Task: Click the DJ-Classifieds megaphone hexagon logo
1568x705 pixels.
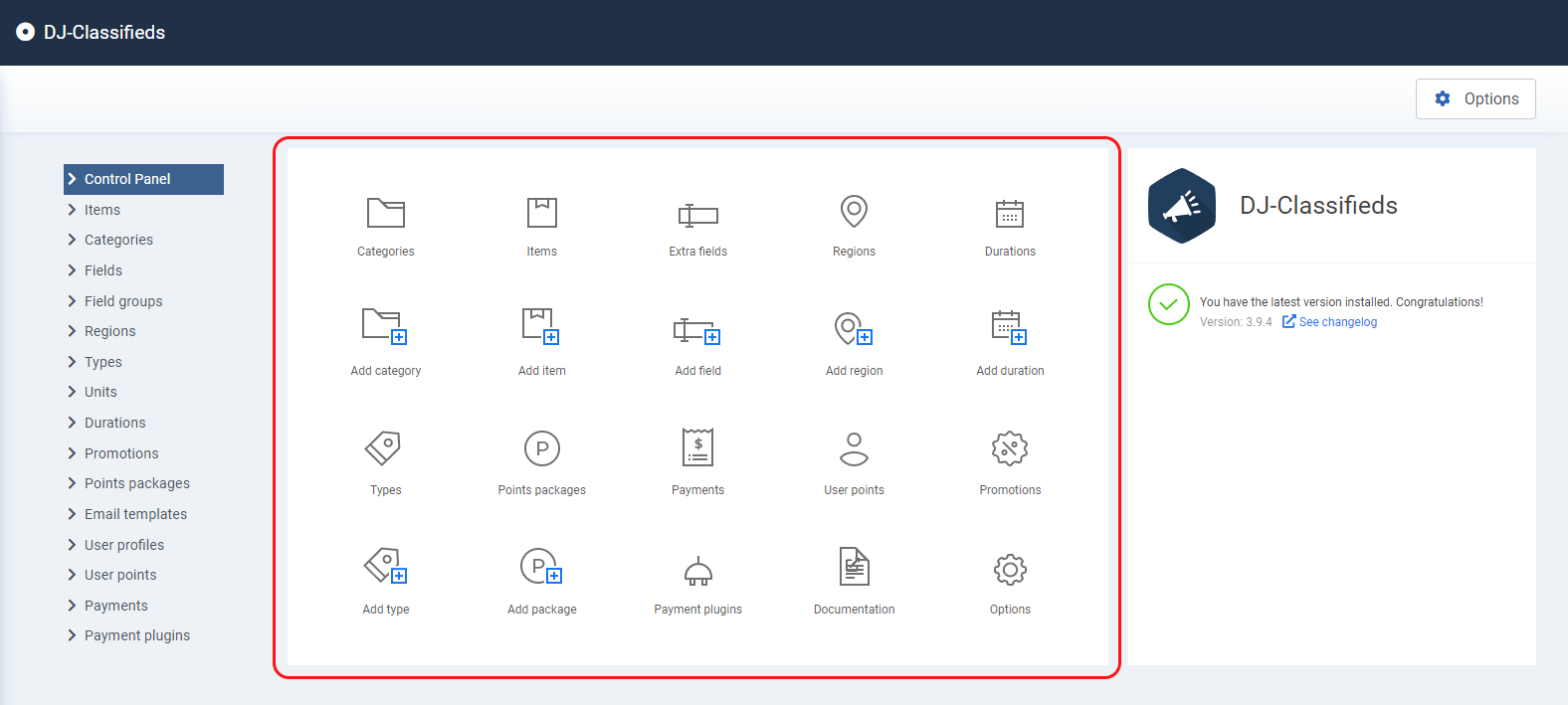Action: click(1182, 206)
